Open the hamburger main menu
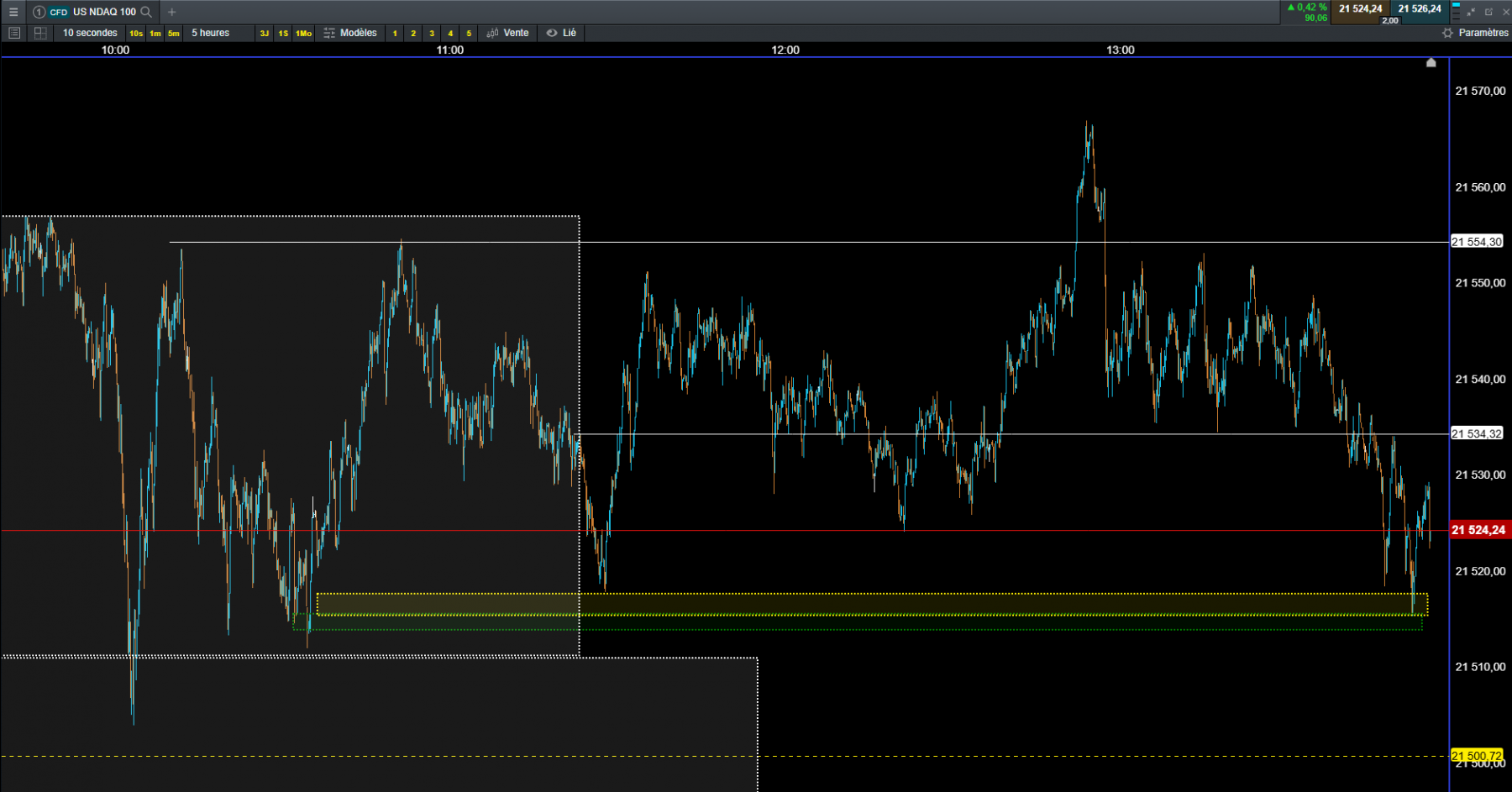This screenshot has height=792, width=1512. pos(13,12)
